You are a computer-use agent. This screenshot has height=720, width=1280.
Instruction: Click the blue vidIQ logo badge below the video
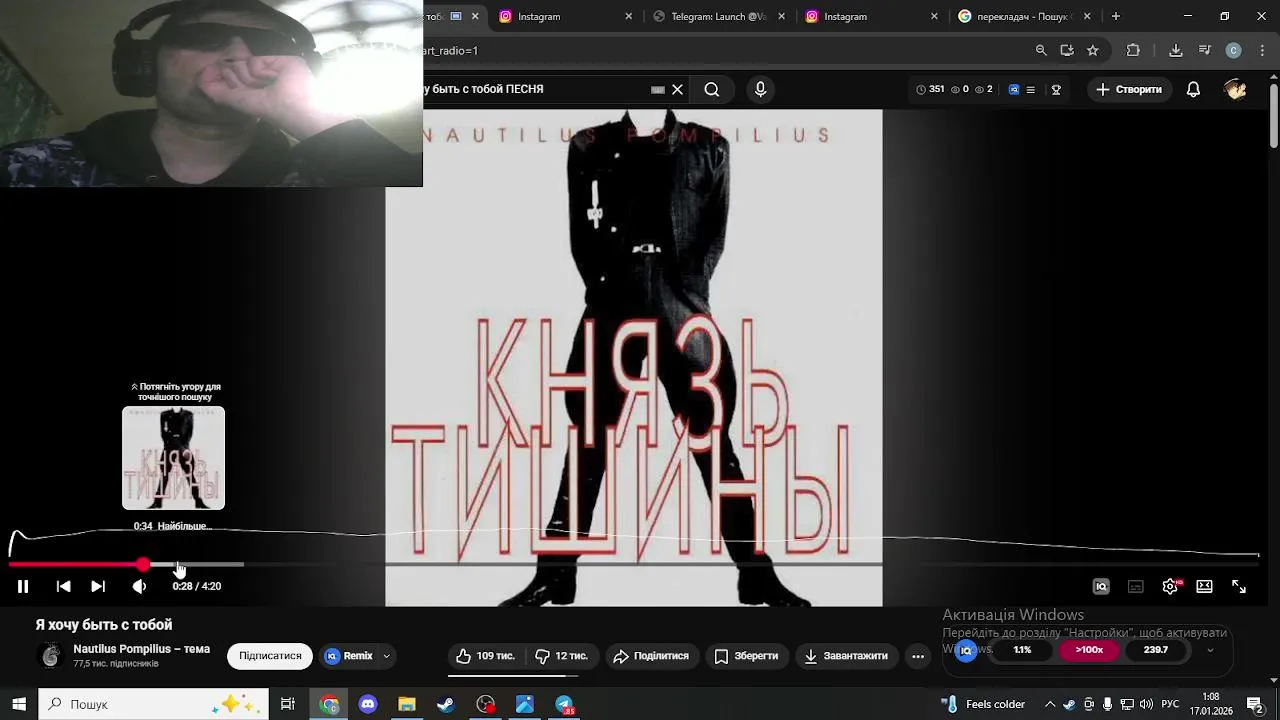[x=965, y=651]
